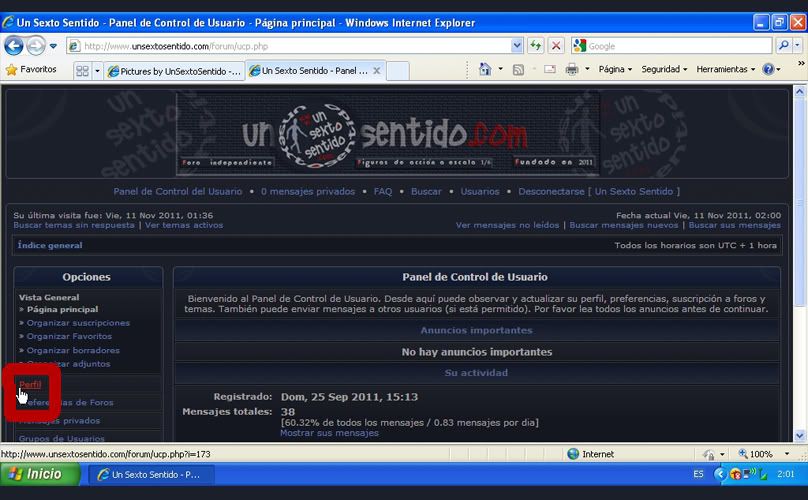Click Buscar temas sin respuesta link
Screen dimensions: 808x500
[x=74, y=225]
